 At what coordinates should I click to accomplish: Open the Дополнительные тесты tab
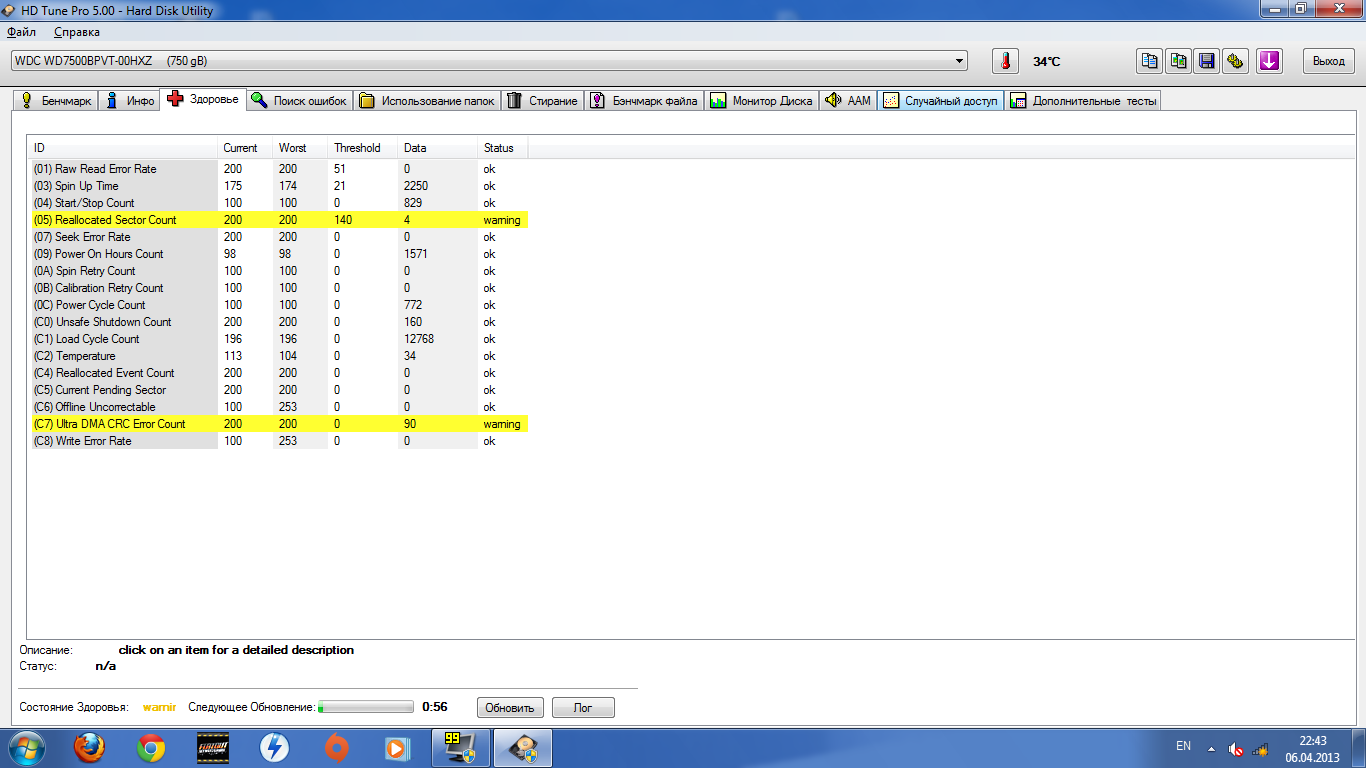(x=1083, y=101)
